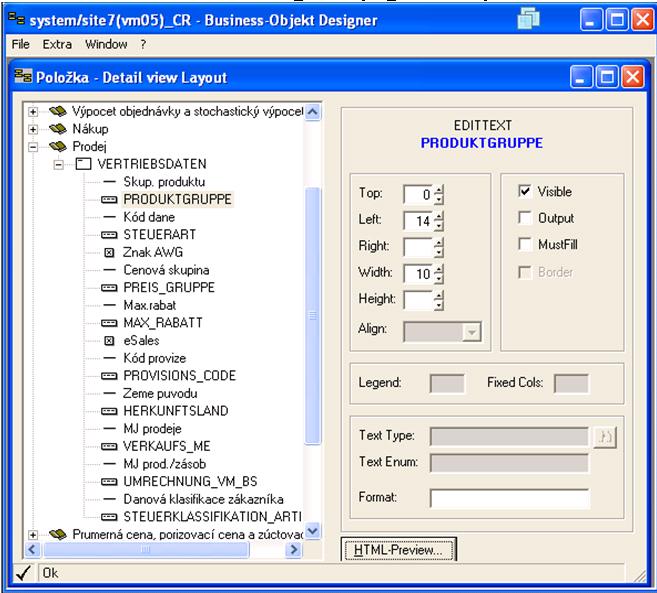Select the MJ prodeje tree item
This screenshot has height=593, width=657.
pyautogui.click(x=153, y=429)
